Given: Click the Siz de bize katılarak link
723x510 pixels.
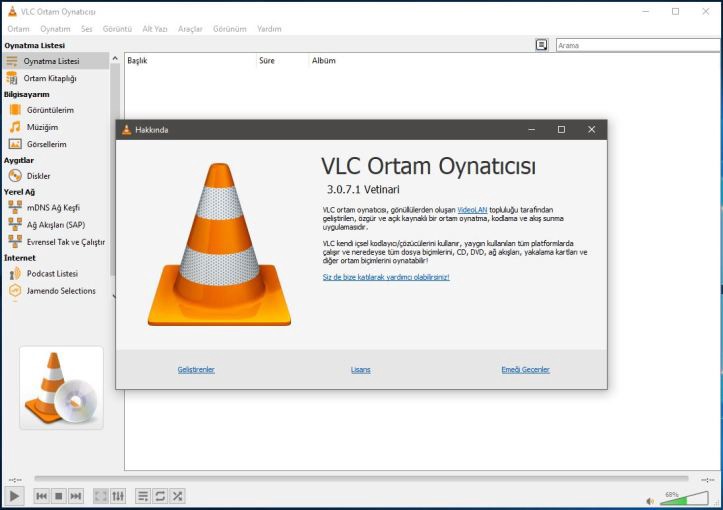Looking at the screenshot, I should coord(386,277).
